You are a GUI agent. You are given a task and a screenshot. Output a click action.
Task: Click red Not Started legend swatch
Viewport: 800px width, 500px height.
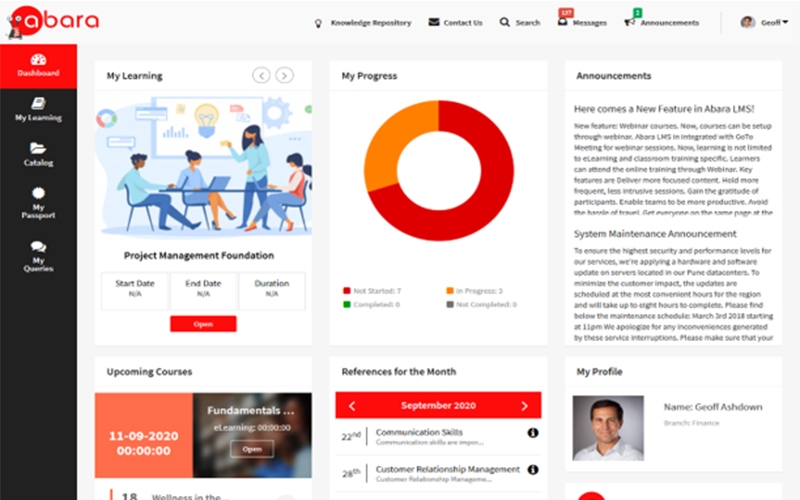coord(347,291)
